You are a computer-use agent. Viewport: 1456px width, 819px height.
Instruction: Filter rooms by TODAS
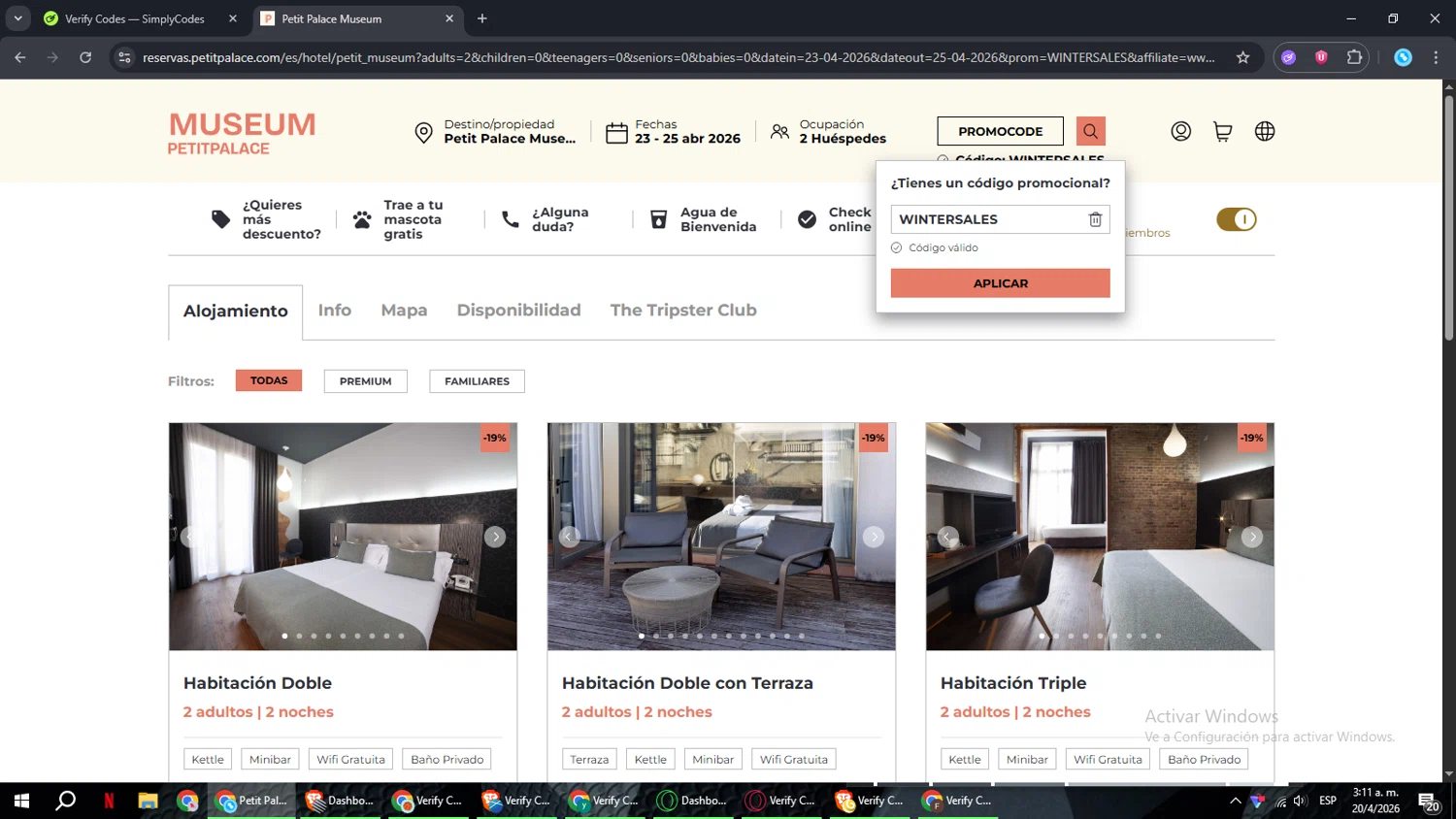(269, 380)
